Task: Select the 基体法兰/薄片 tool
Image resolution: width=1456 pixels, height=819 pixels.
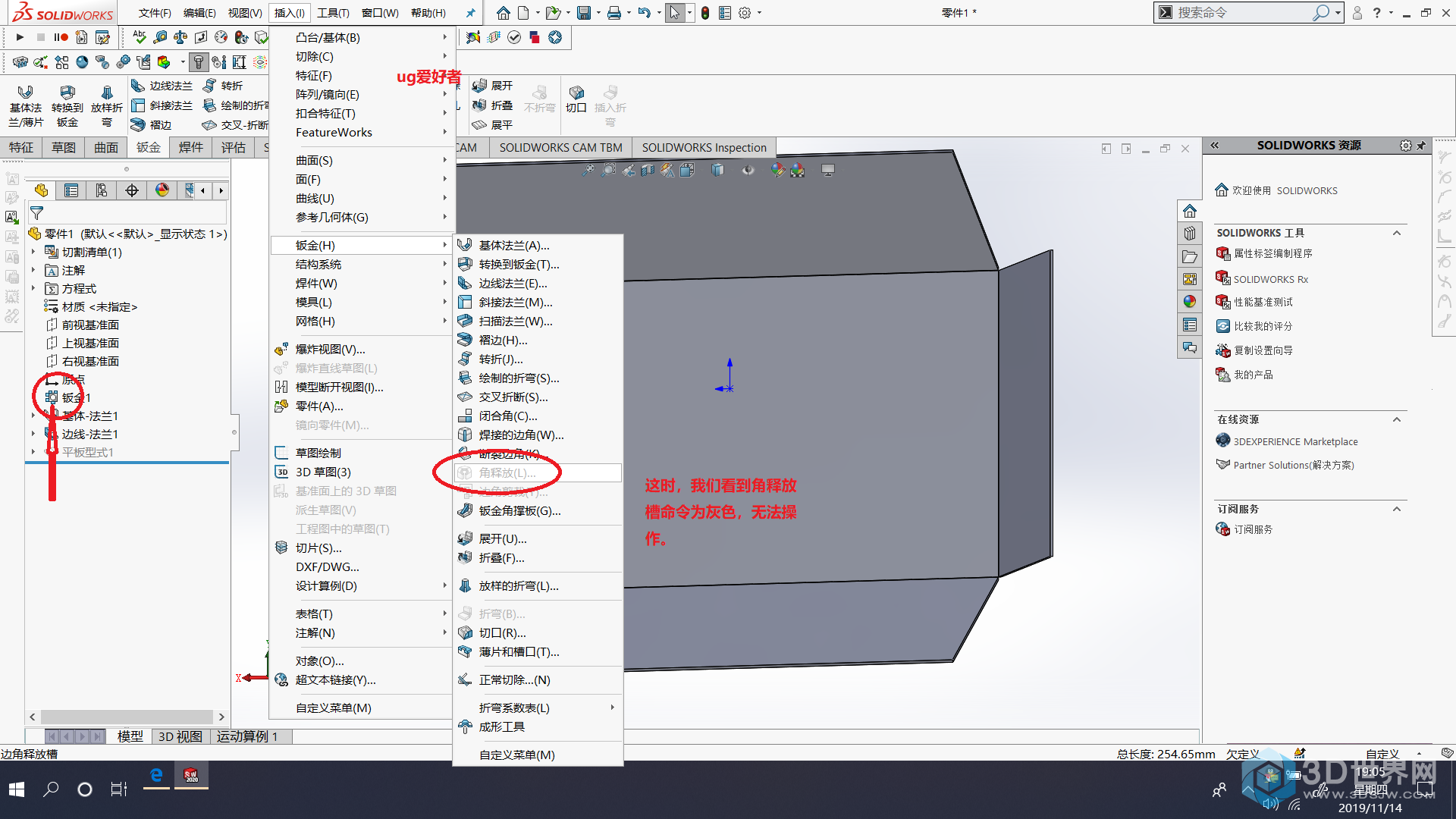Action: [x=26, y=106]
